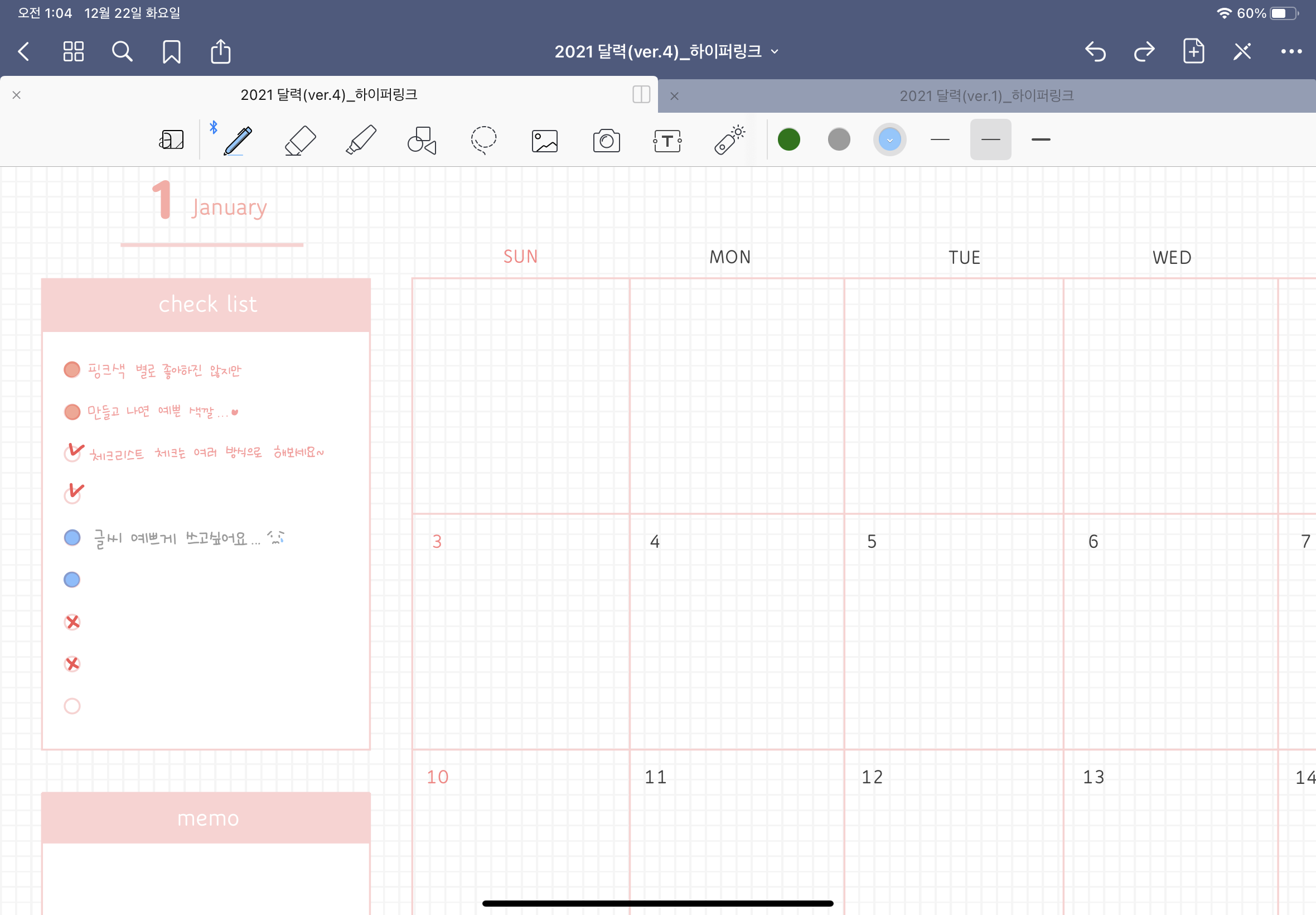Select the Eraser tool
Image resolution: width=1316 pixels, height=915 pixels.
tap(300, 141)
